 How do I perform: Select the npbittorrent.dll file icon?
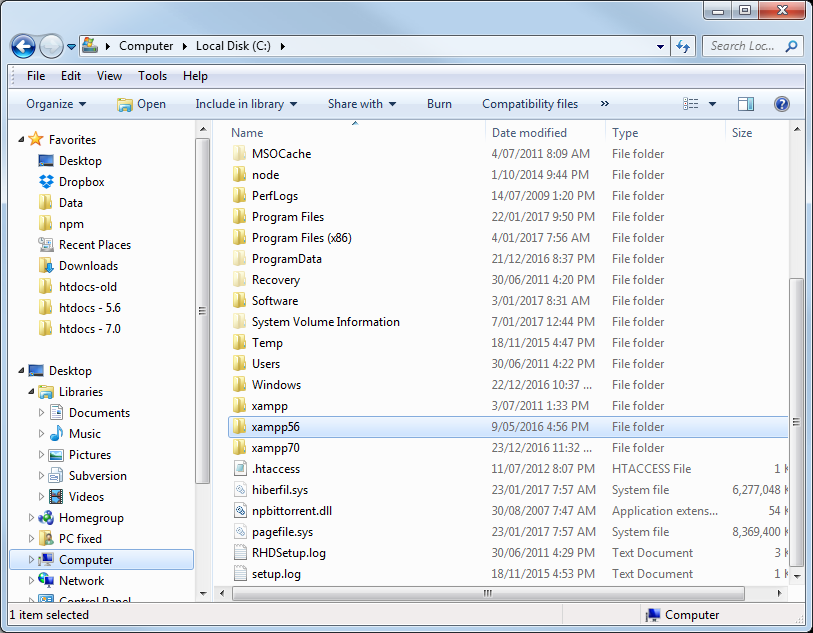click(x=239, y=511)
